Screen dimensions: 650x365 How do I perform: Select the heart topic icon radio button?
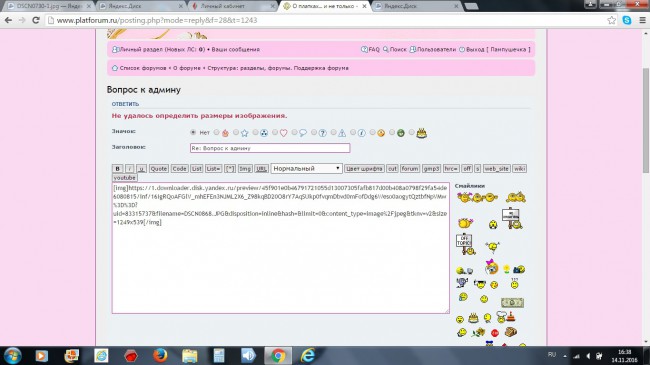(x=275, y=132)
